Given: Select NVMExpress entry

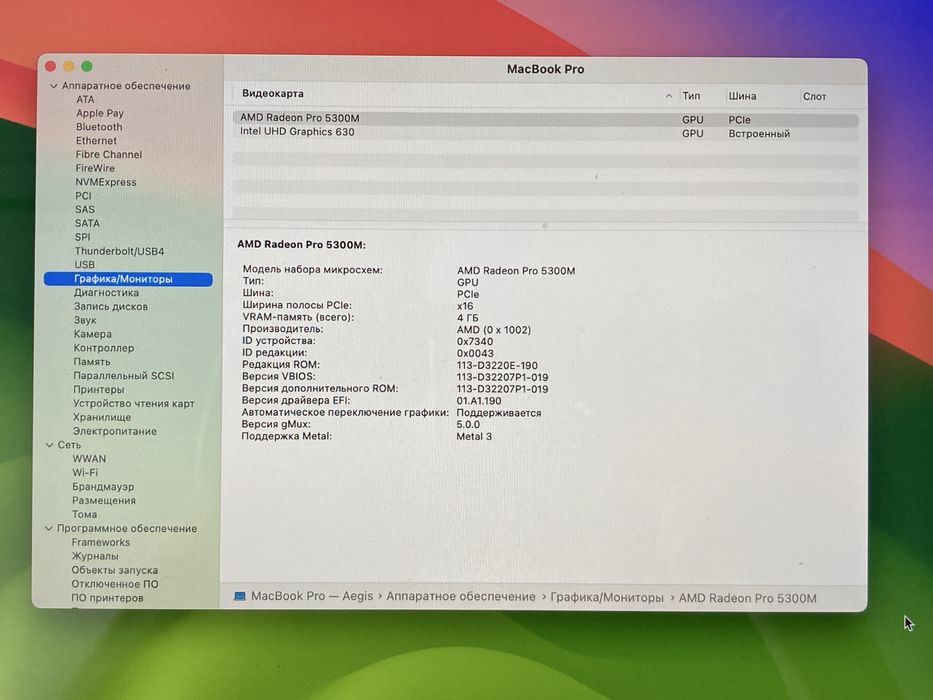Looking at the screenshot, I should click(x=105, y=182).
